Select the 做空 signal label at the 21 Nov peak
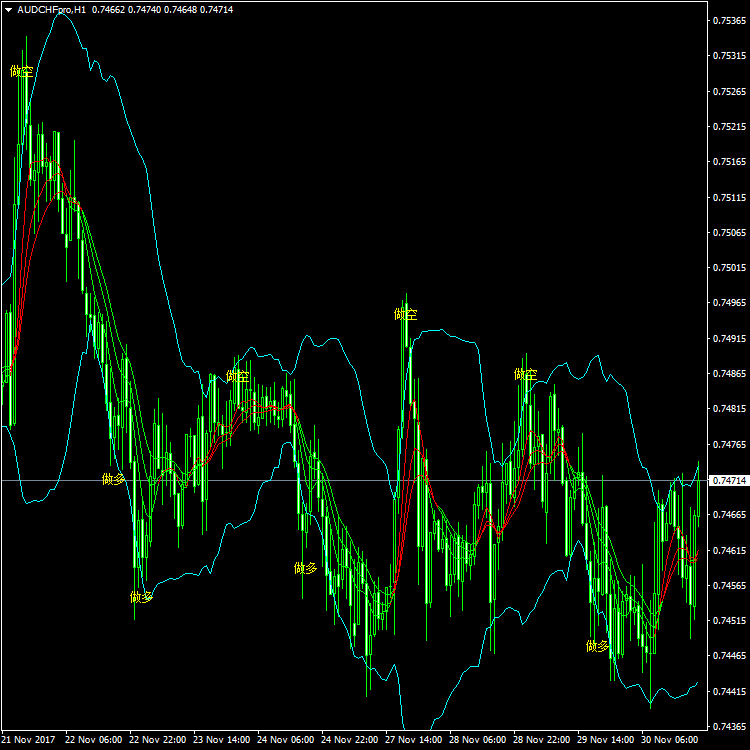The height and width of the screenshot is (750, 750). (22, 72)
